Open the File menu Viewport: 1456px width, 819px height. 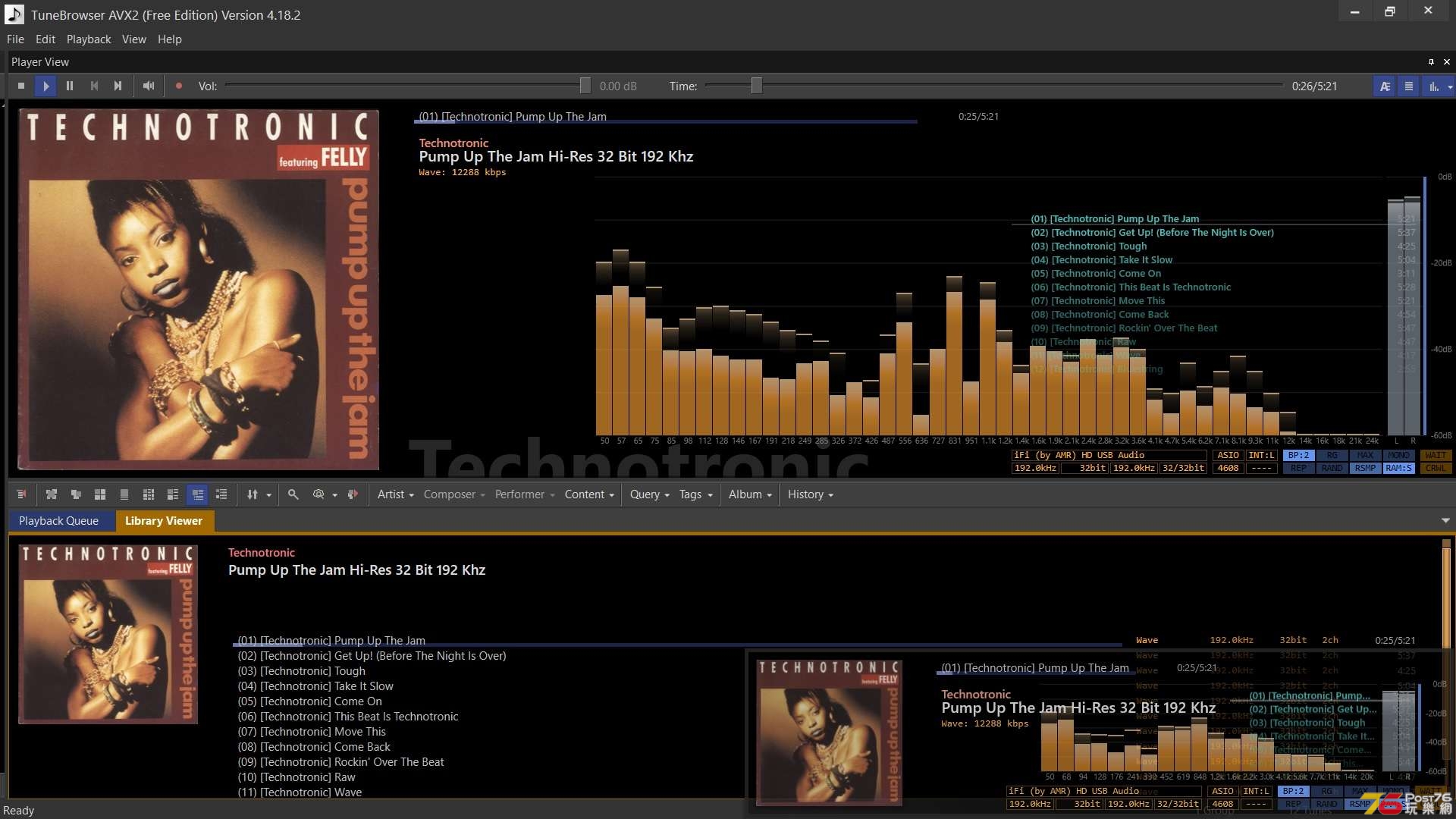[15, 39]
